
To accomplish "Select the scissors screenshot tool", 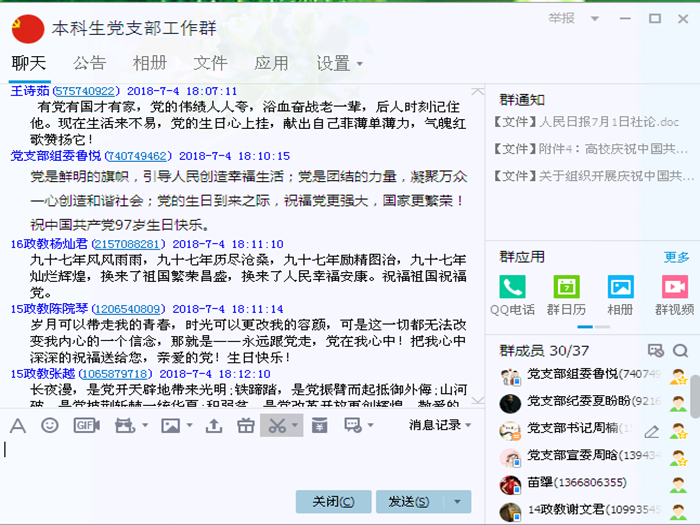I will click(276, 425).
